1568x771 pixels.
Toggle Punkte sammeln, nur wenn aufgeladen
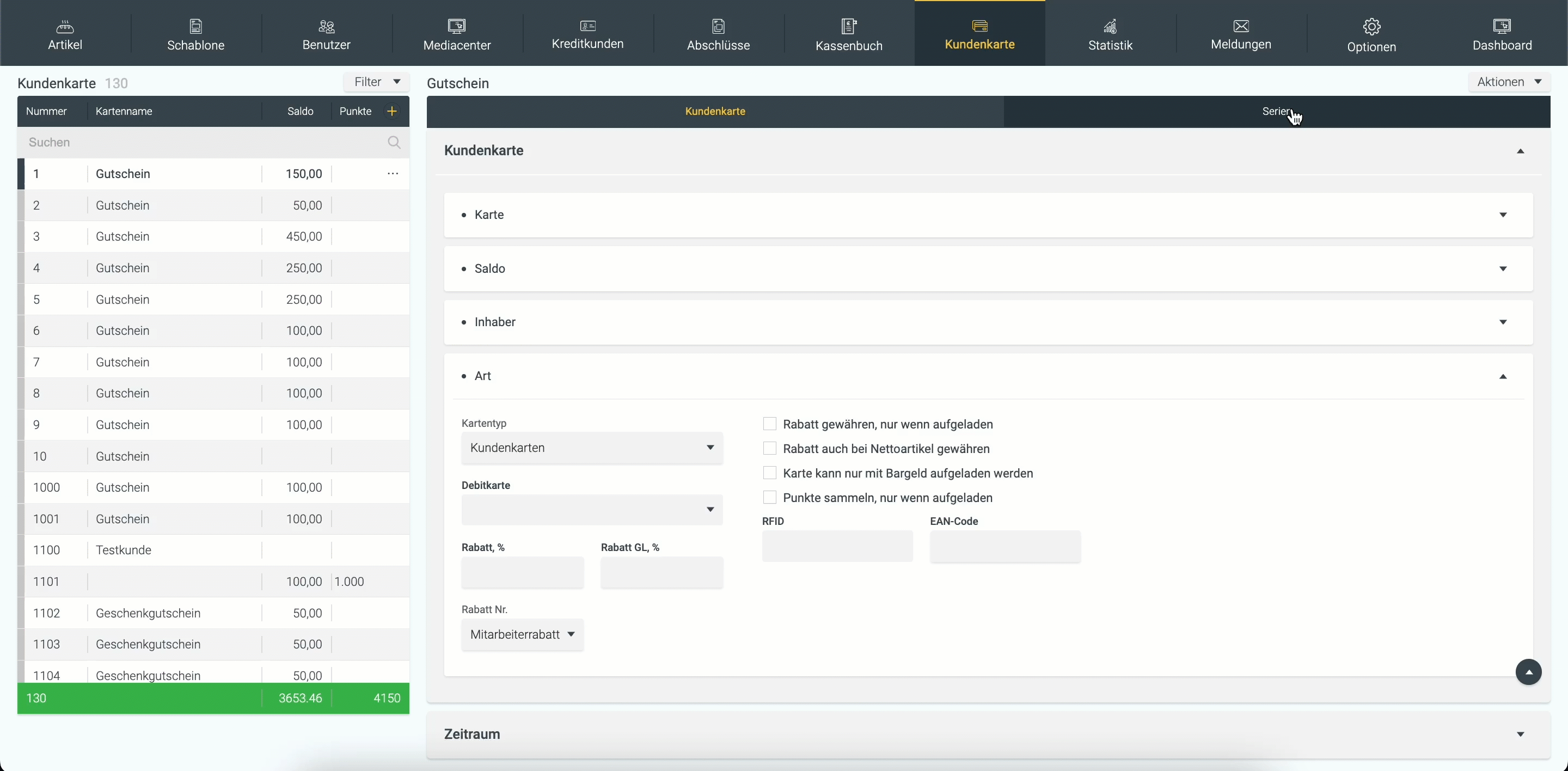pos(769,498)
